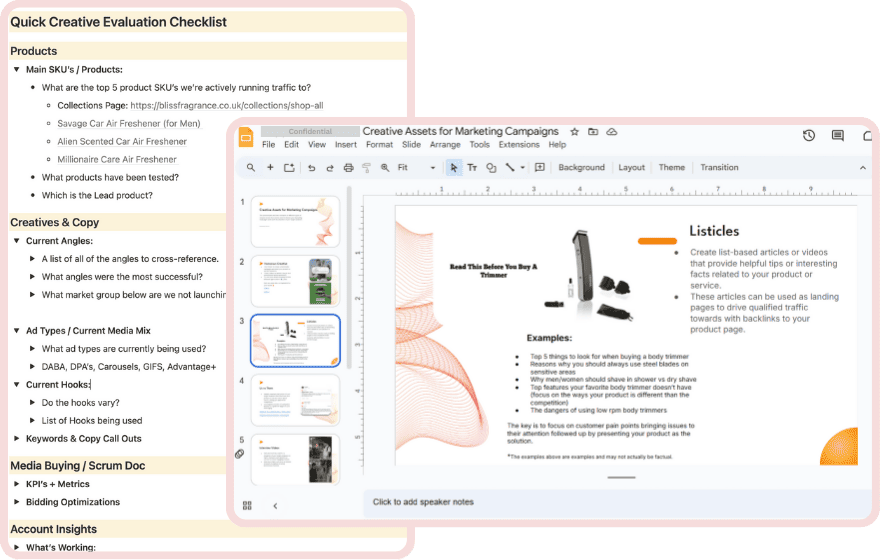Expand 'What ad types are currently being used?'

point(32,348)
